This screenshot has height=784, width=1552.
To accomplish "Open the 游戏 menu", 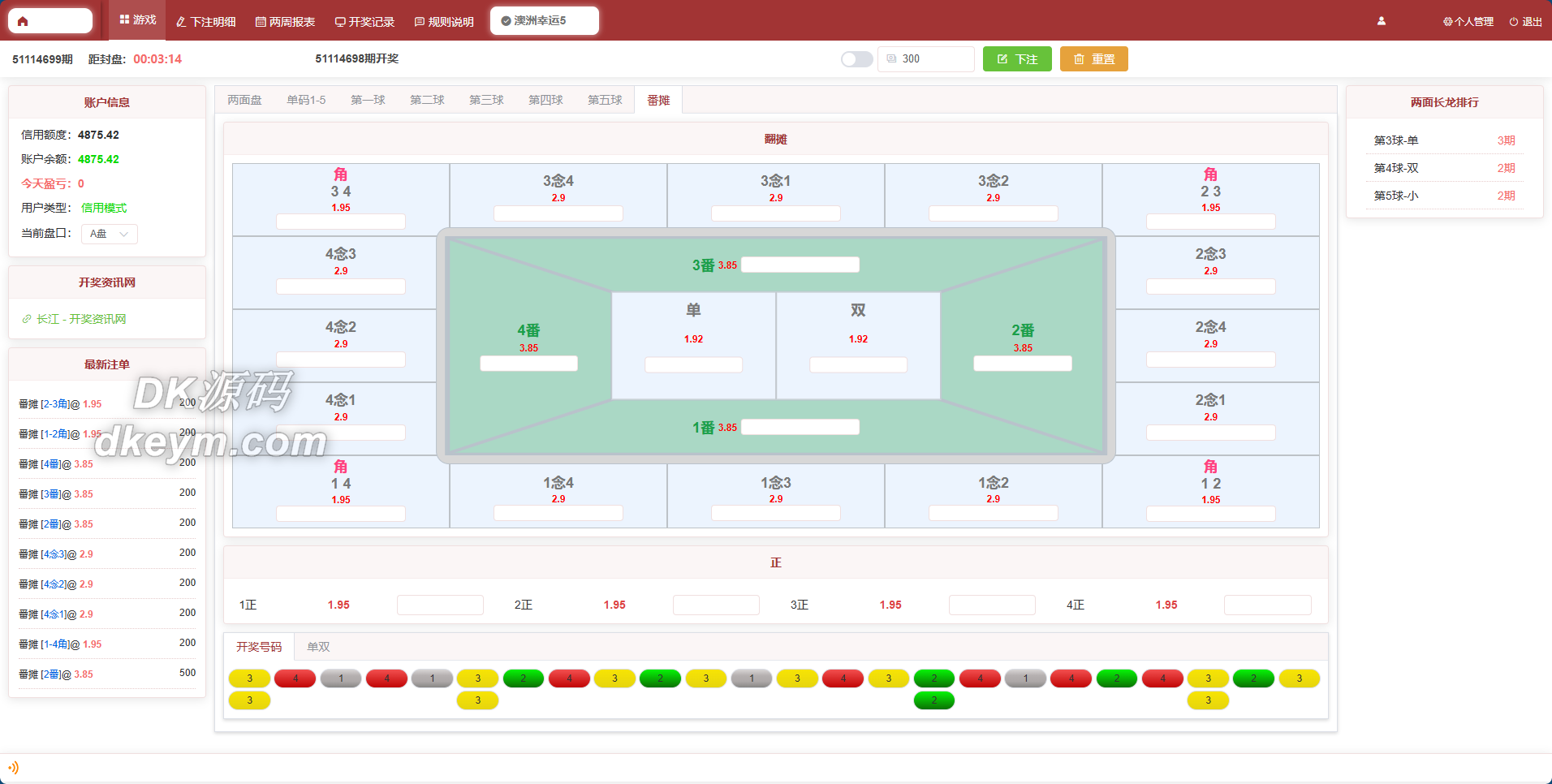I will pyautogui.click(x=137, y=20).
